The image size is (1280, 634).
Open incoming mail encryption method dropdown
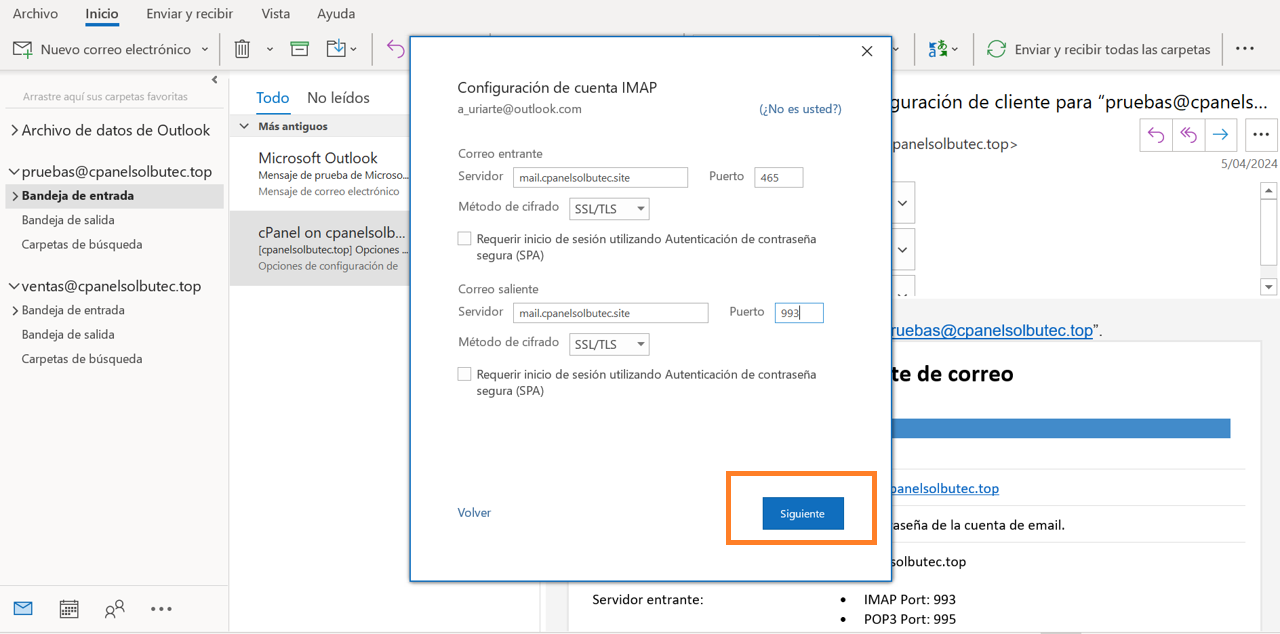click(x=610, y=209)
